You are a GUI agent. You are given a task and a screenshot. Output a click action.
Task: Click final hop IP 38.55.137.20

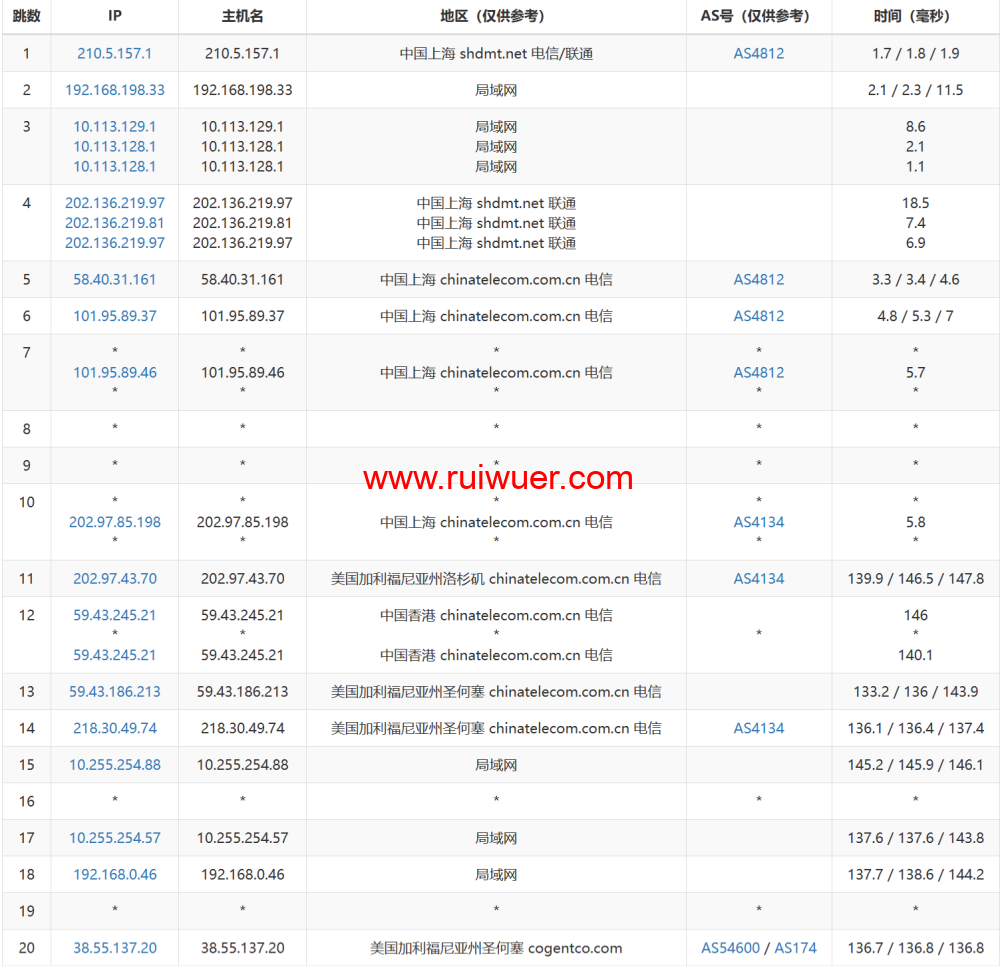pos(114,948)
